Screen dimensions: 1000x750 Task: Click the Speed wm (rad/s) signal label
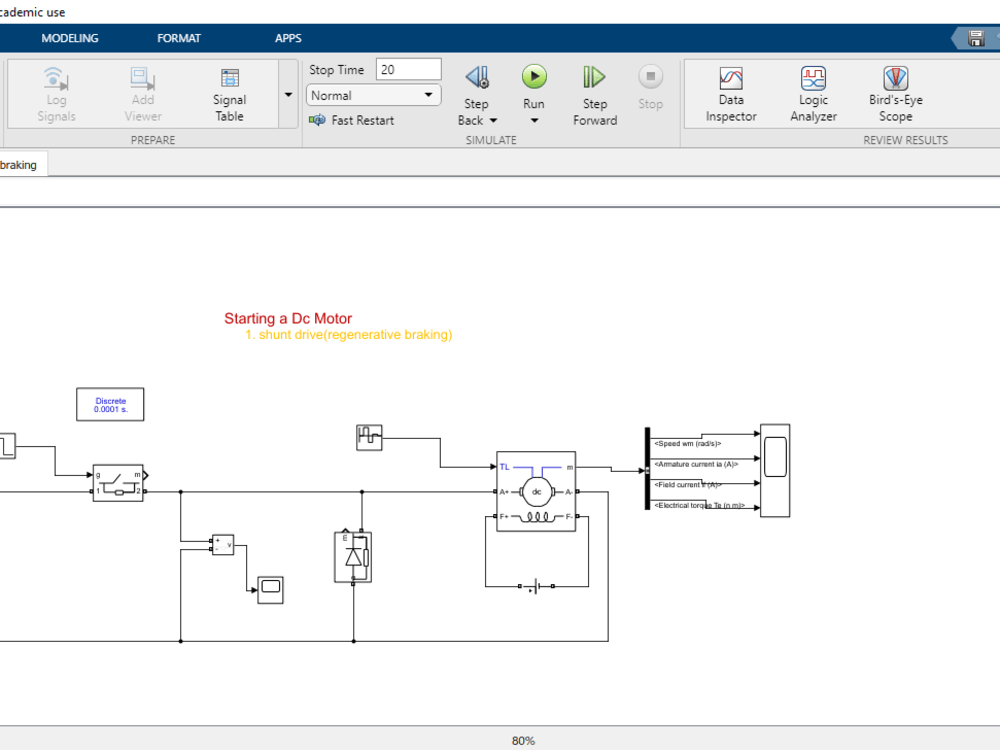click(688, 443)
